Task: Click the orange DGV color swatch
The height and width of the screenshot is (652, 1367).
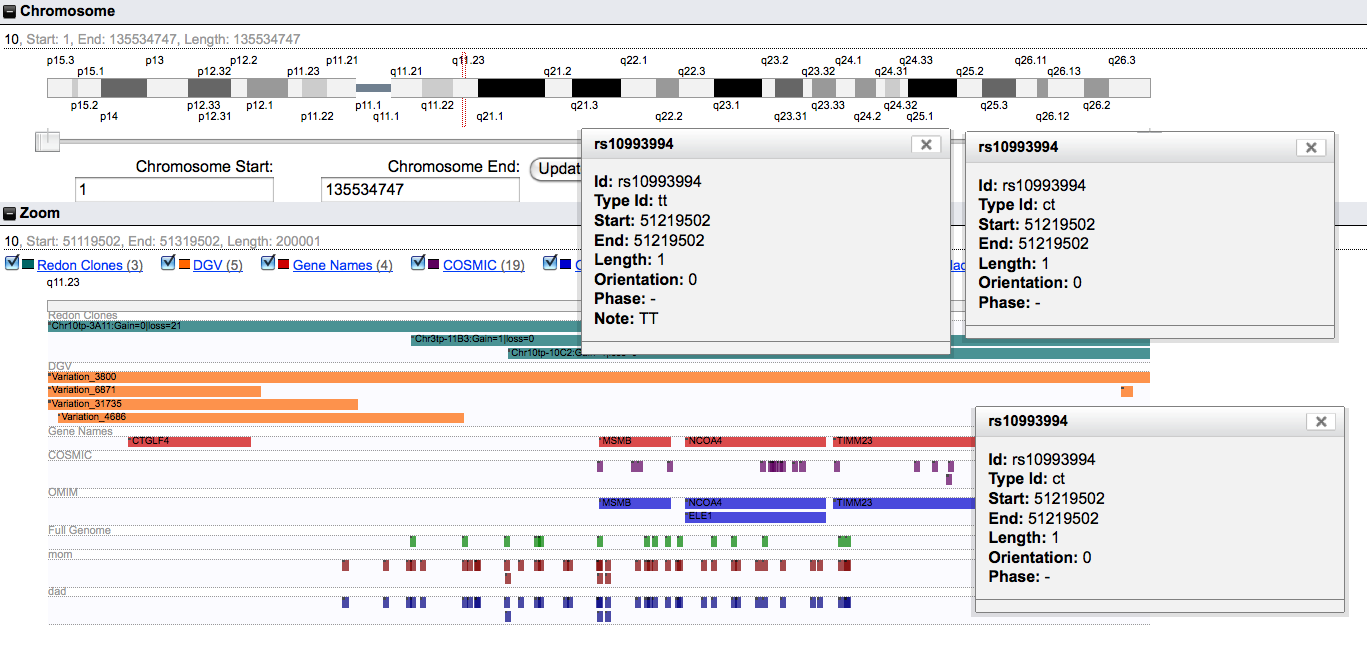Action: (184, 265)
